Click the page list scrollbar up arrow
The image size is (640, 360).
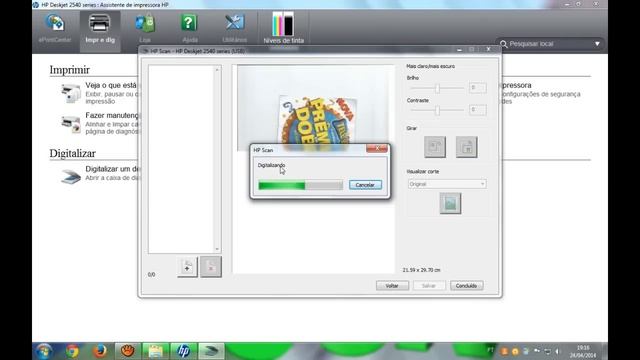coord(217,70)
